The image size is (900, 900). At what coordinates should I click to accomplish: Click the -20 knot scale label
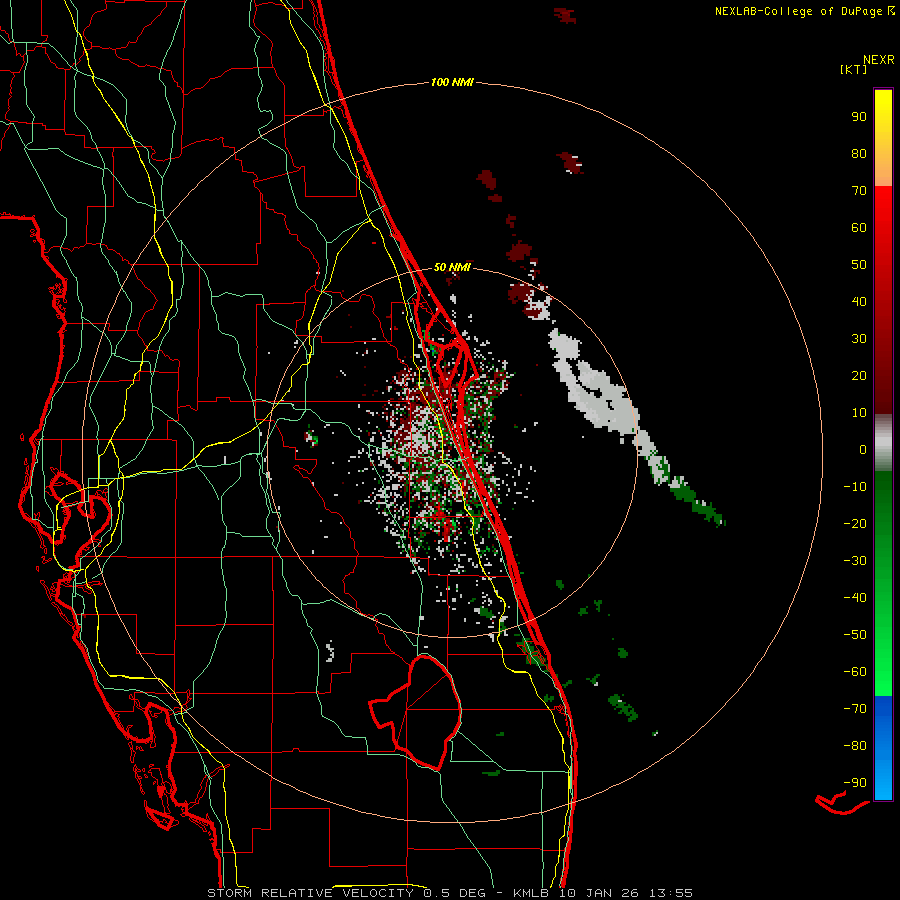[x=855, y=523]
